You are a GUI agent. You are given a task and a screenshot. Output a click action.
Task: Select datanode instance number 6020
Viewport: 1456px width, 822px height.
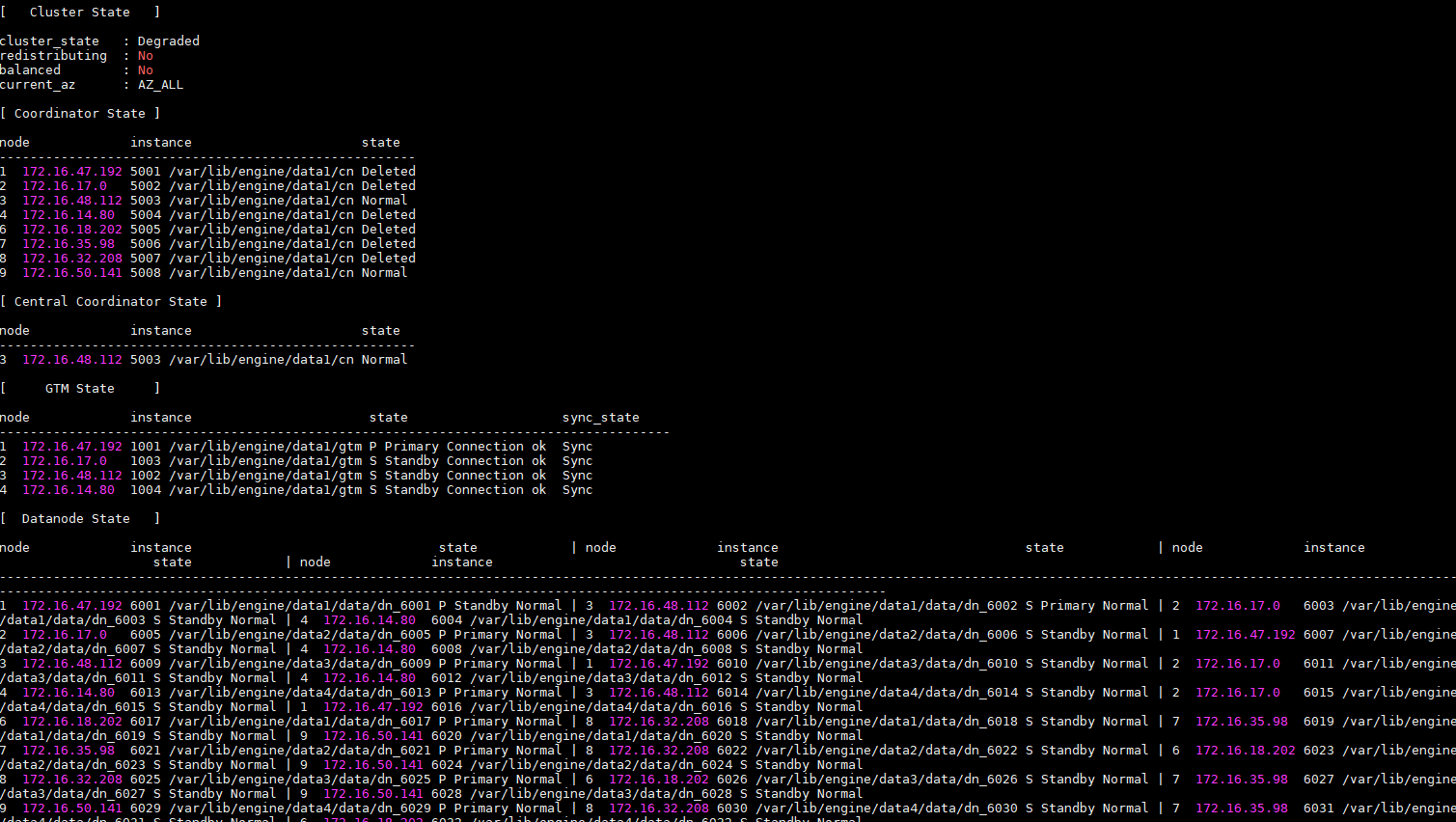pos(447,736)
